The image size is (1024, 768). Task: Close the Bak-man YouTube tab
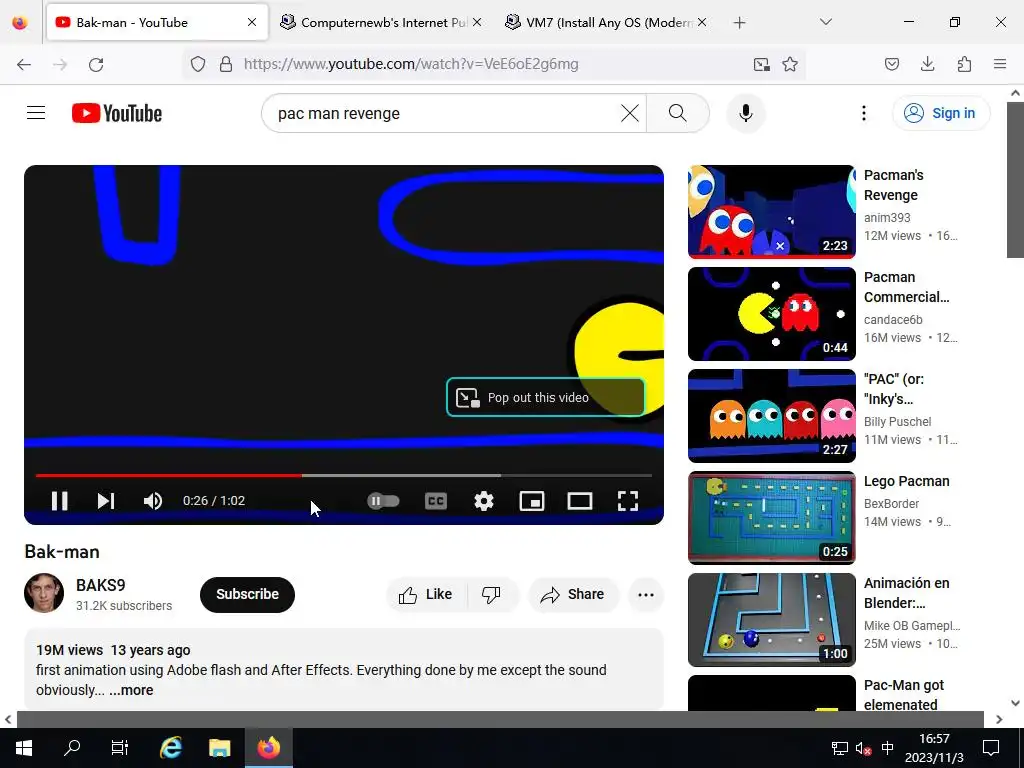[x=252, y=22]
